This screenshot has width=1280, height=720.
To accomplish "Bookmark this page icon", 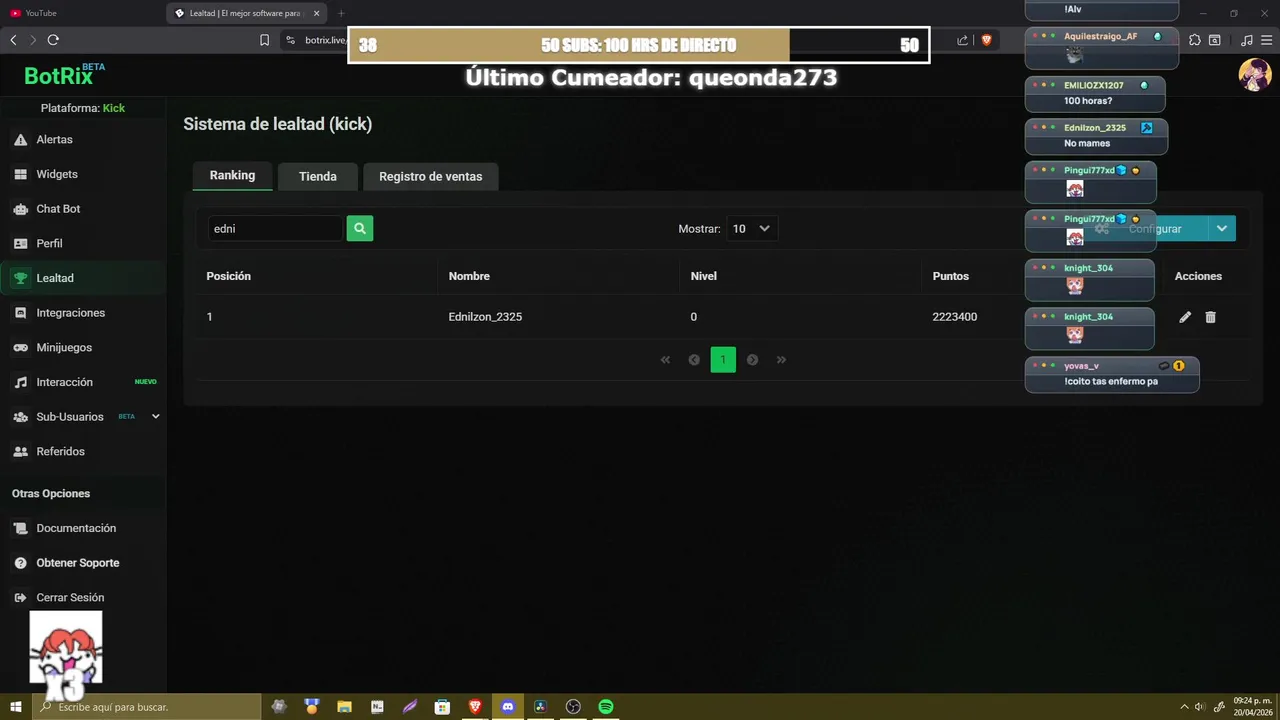I will pyautogui.click(x=264, y=40).
